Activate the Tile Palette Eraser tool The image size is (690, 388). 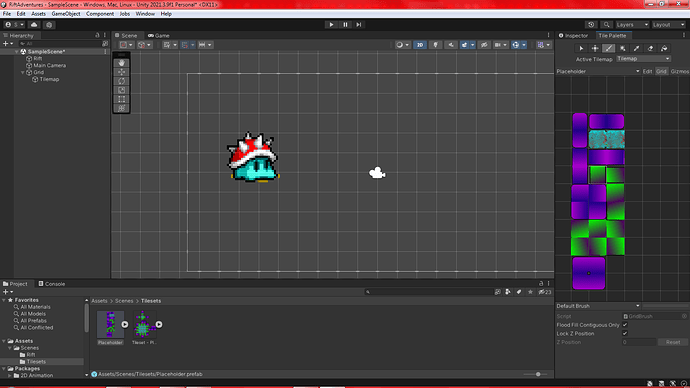pos(650,48)
